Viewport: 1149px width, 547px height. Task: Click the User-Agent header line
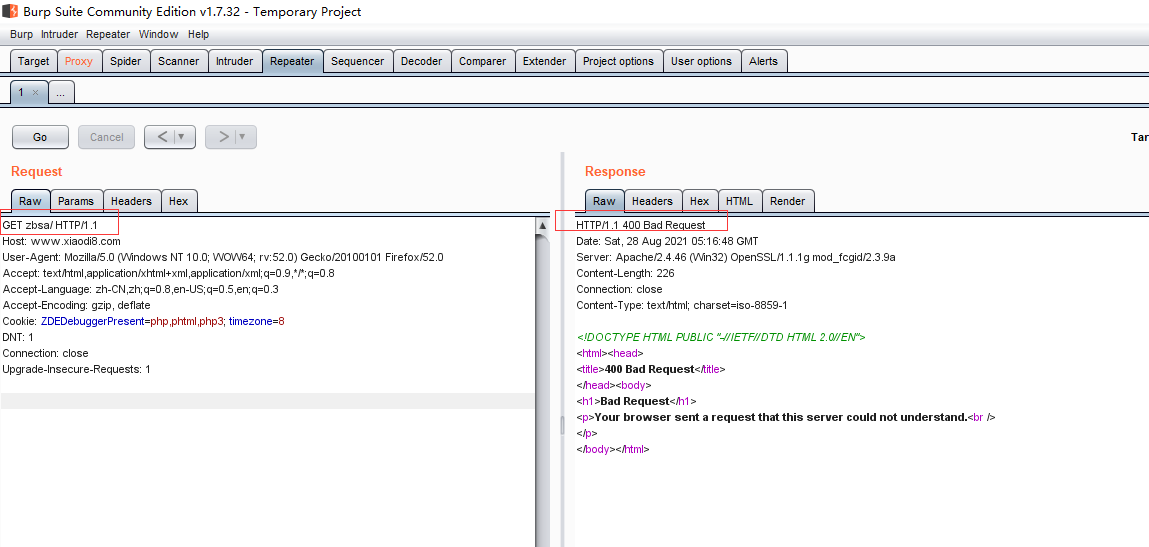(223, 257)
